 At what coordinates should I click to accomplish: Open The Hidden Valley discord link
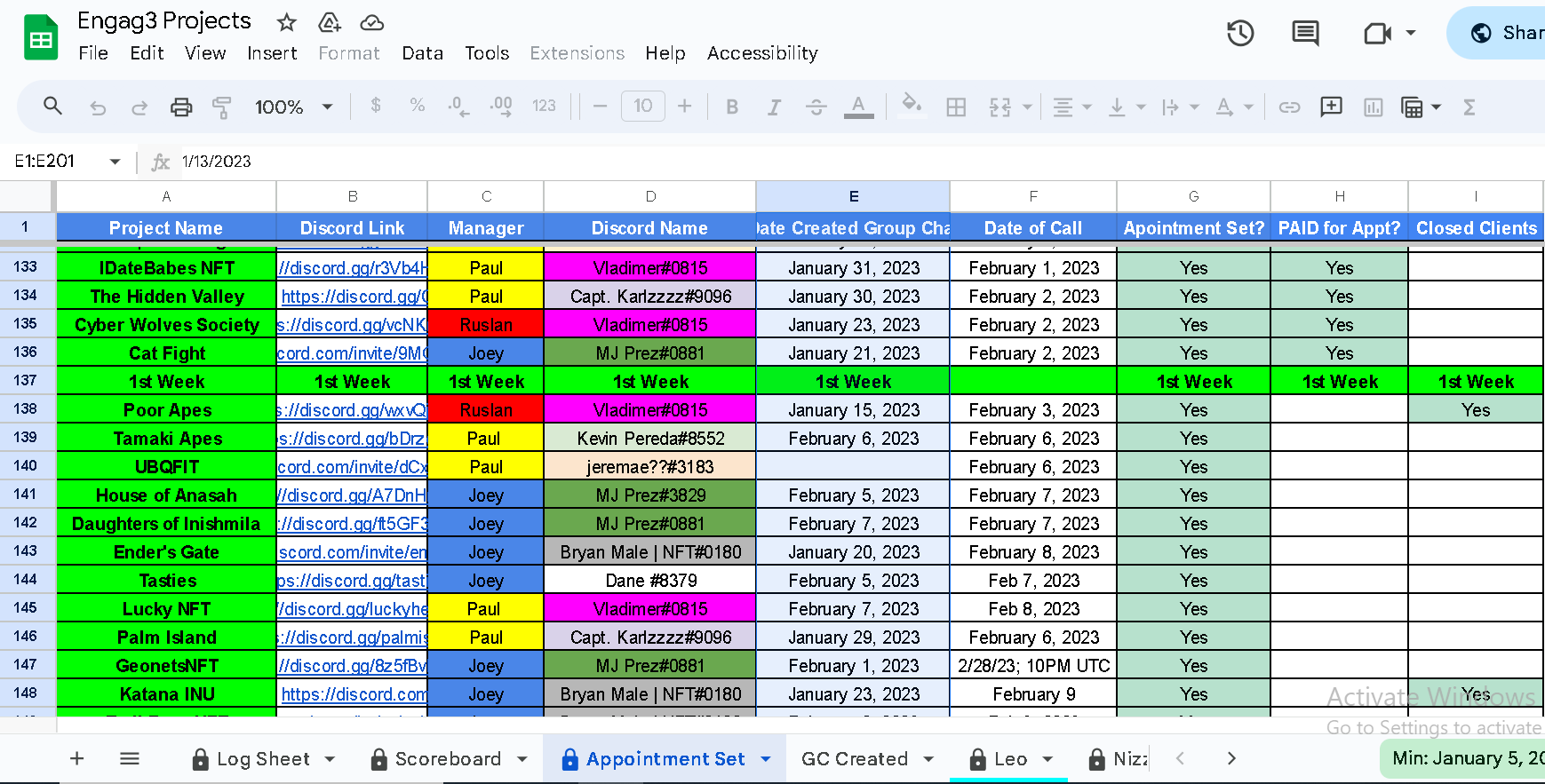[354, 297]
